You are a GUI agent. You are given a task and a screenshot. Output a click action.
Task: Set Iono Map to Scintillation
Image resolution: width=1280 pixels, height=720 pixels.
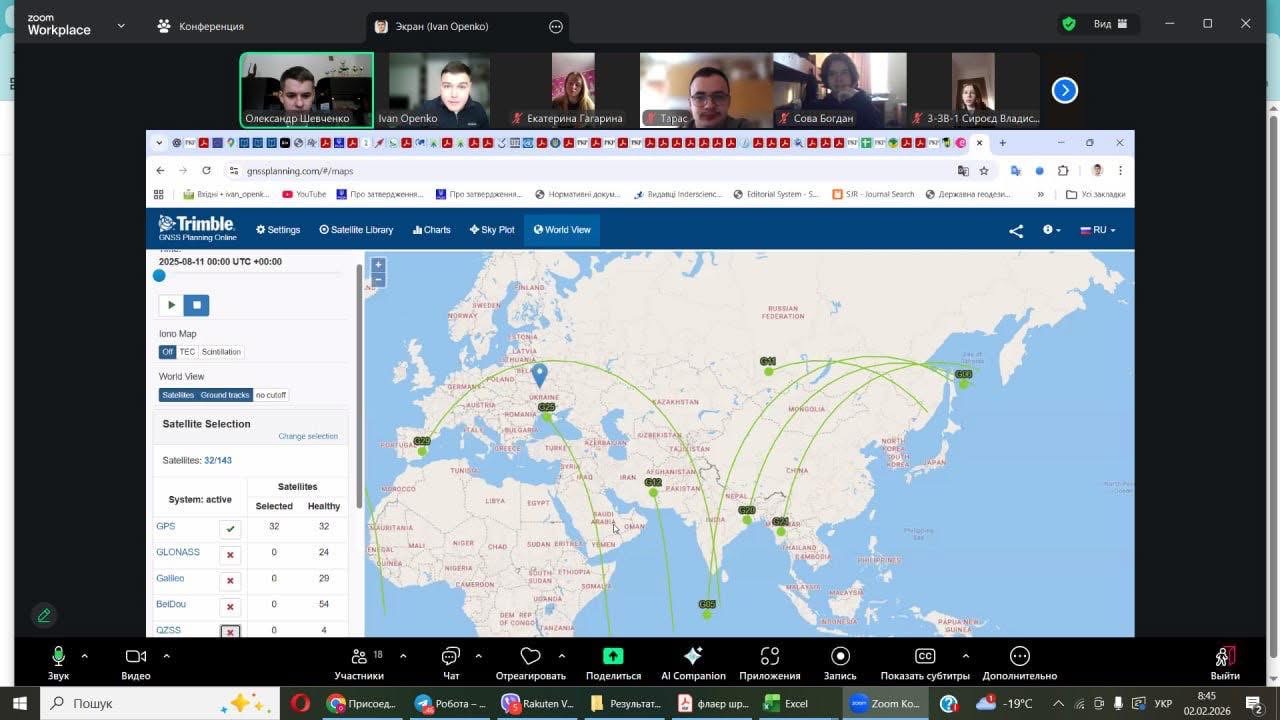221,352
